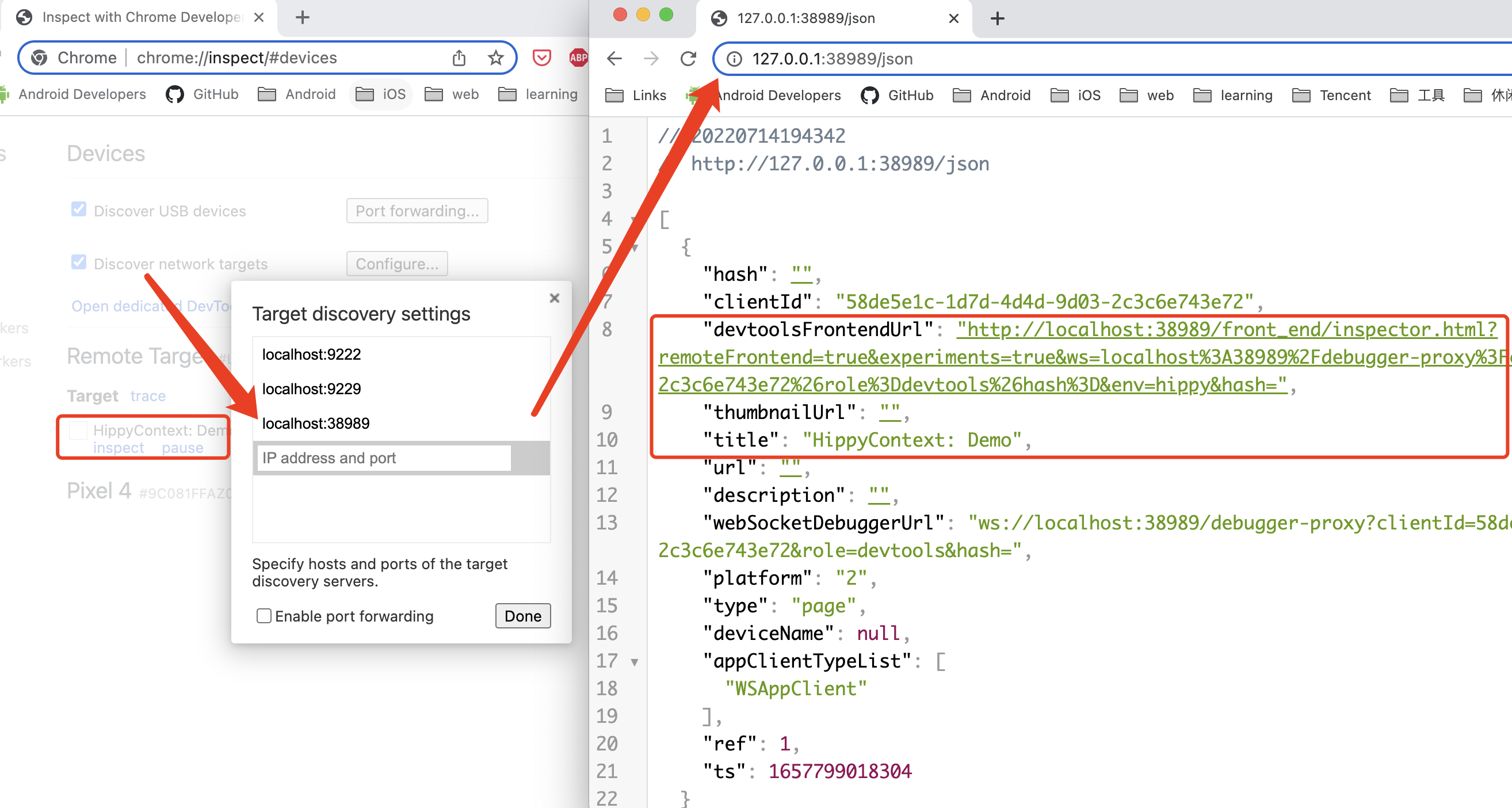Open the Adblock Plus extension

pyautogui.click(x=578, y=58)
